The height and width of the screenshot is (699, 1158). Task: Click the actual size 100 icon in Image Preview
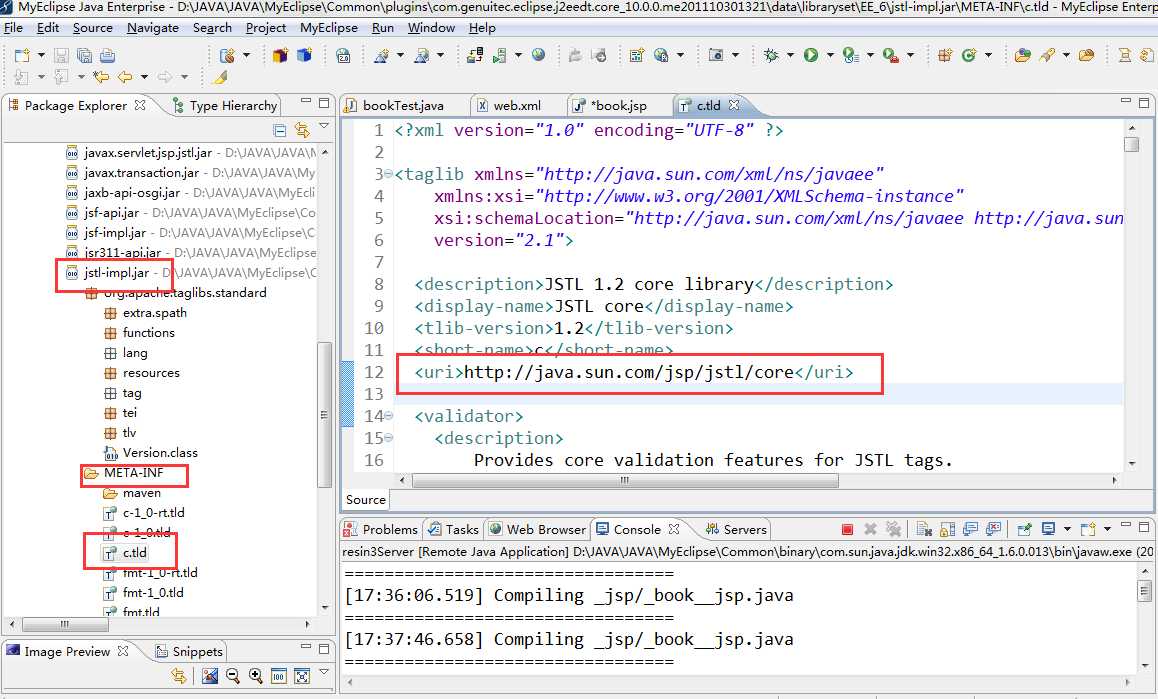278,675
